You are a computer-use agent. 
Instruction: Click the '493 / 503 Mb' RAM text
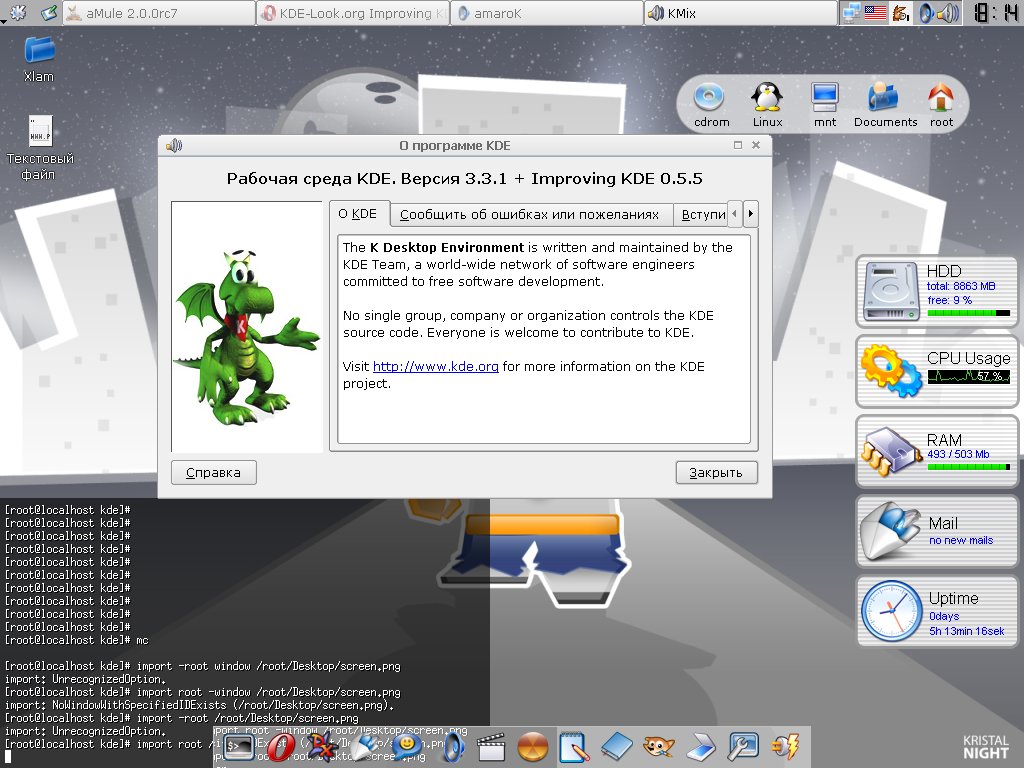click(x=958, y=455)
